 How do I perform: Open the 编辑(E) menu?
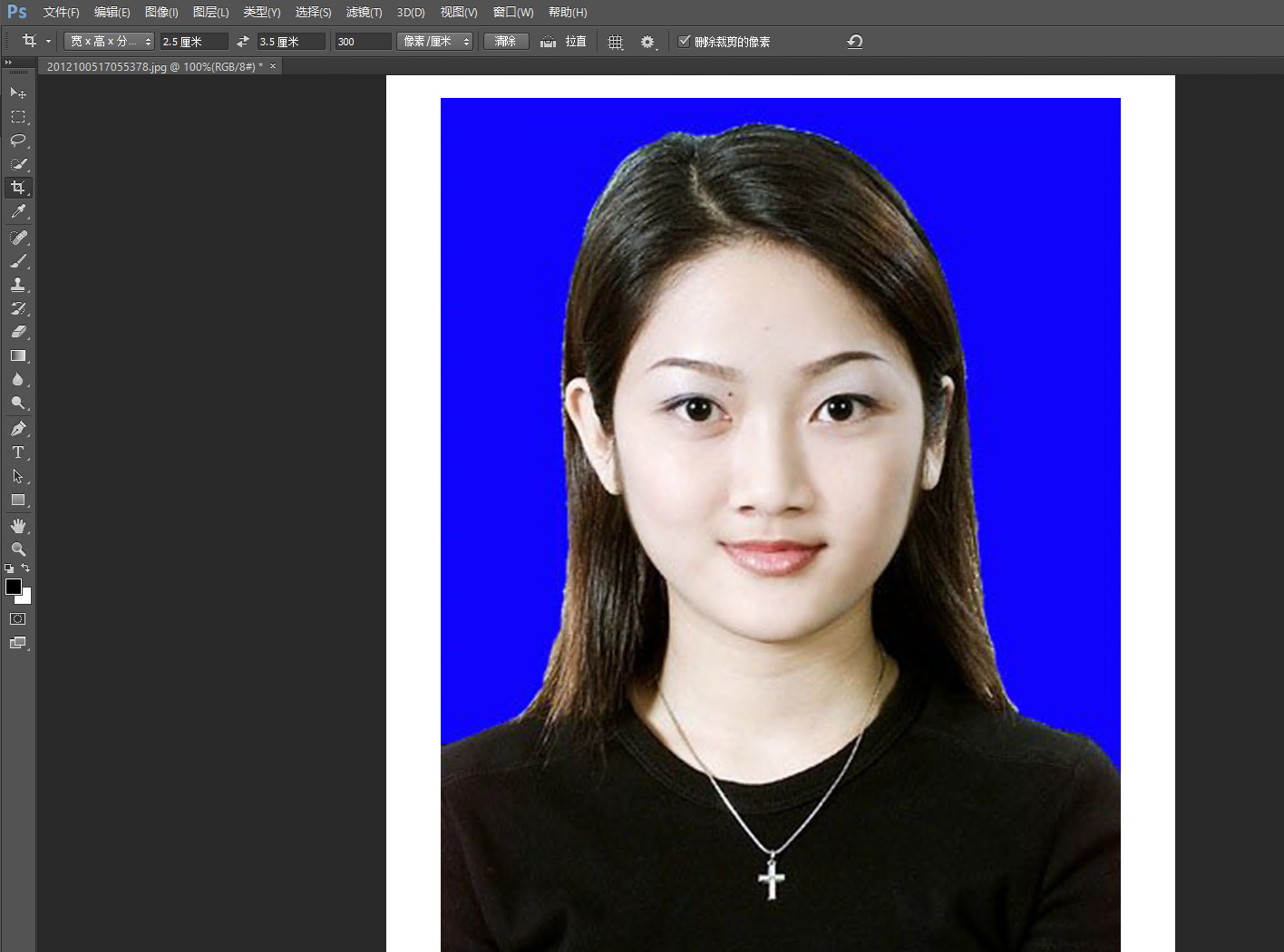112,13
